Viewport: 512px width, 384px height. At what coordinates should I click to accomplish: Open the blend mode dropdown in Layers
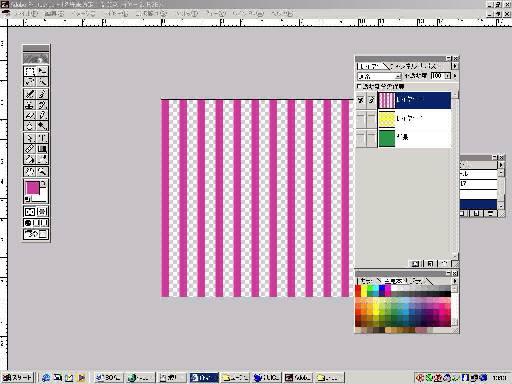pyautogui.click(x=379, y=76)
